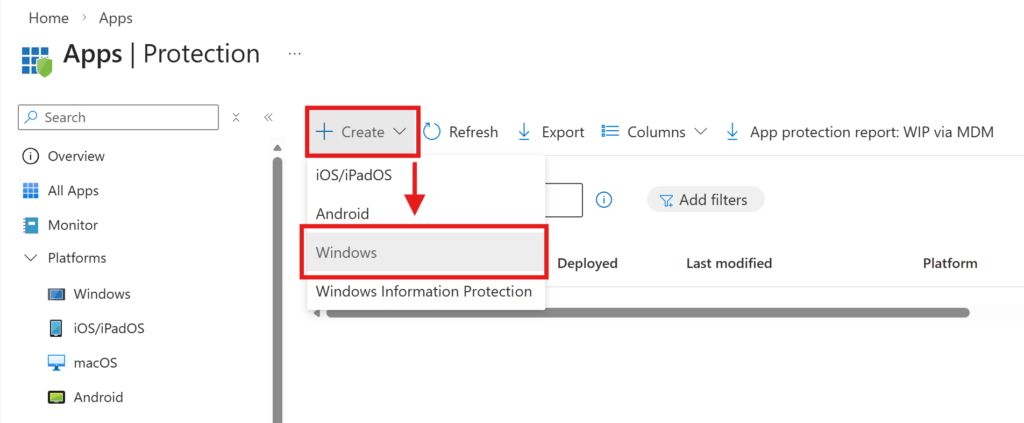Click the Home breadcrumb link
This screenshot has width=1024, height=423.
click(48, 18)
